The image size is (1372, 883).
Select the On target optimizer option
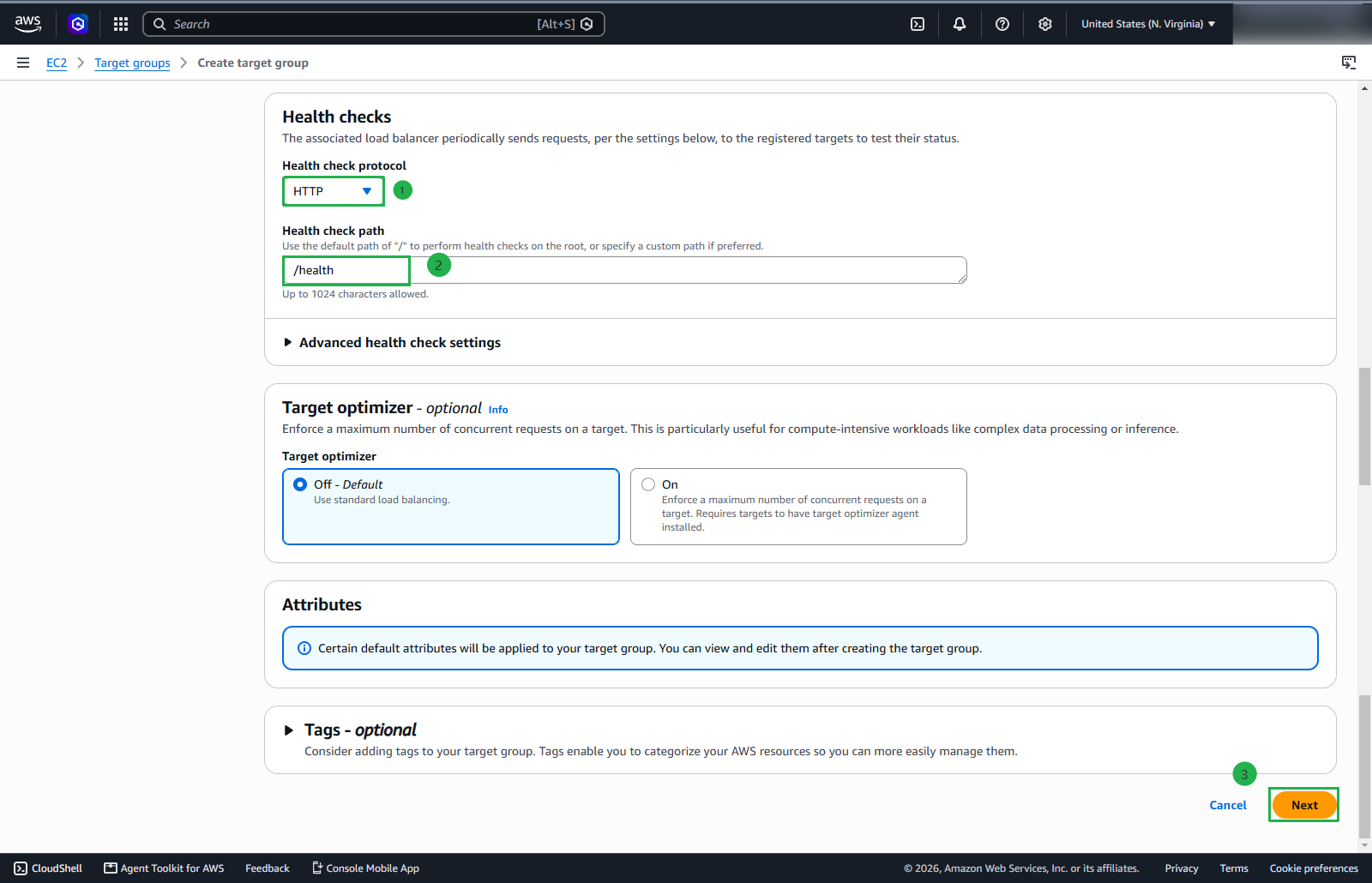(x=798, y=507)
